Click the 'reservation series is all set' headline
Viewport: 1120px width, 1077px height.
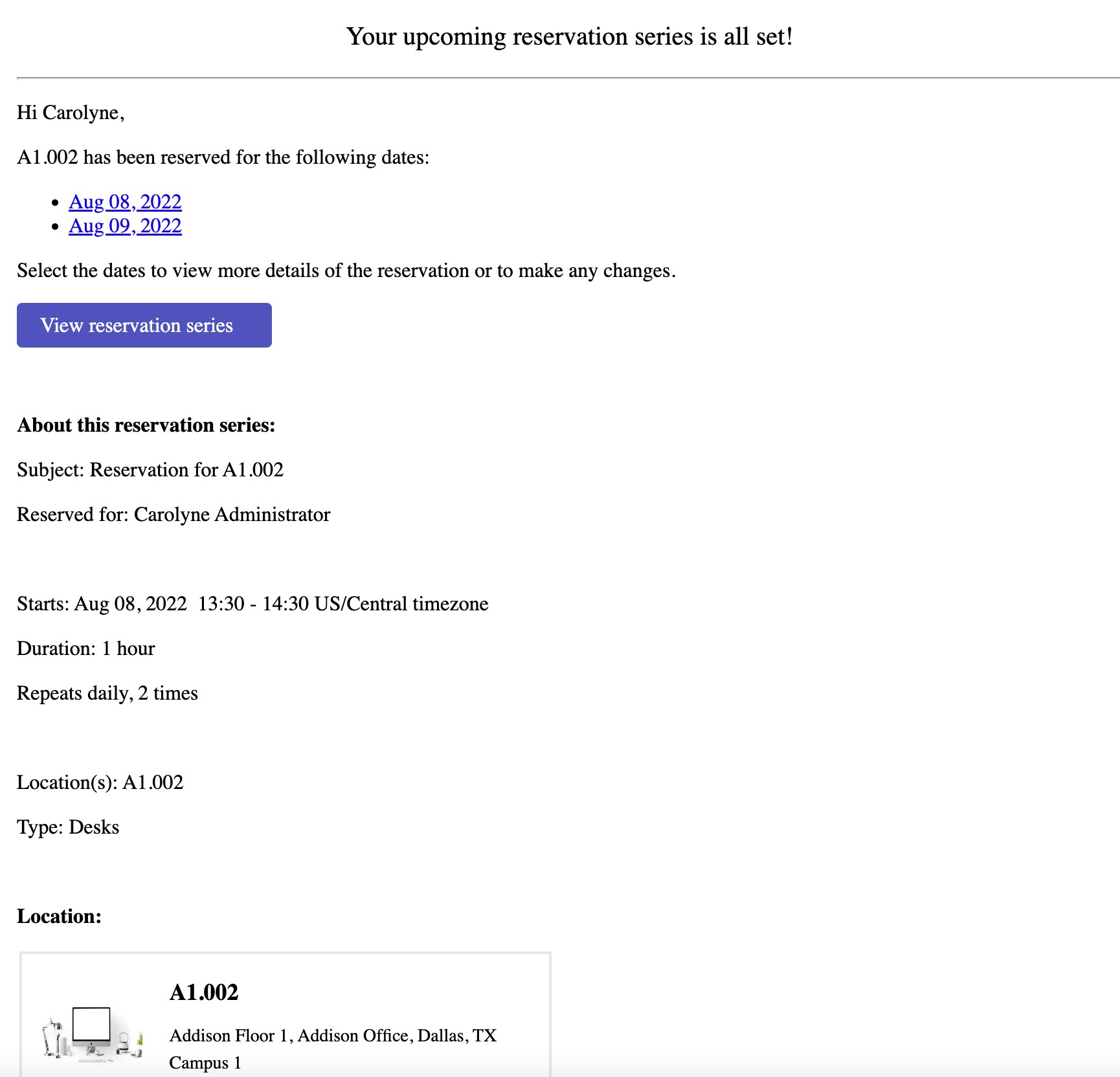[570, 37]
